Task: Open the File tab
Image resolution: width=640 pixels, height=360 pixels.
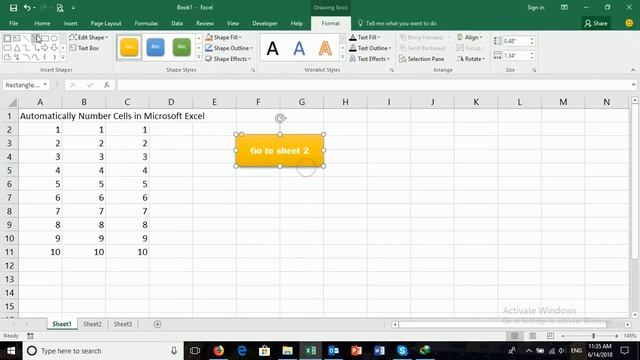Action: point(13,24)
